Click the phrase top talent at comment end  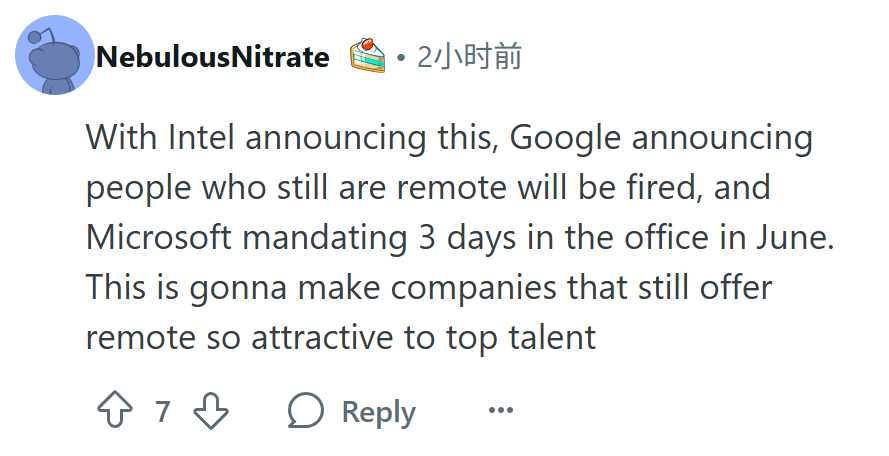coord(520,338)
